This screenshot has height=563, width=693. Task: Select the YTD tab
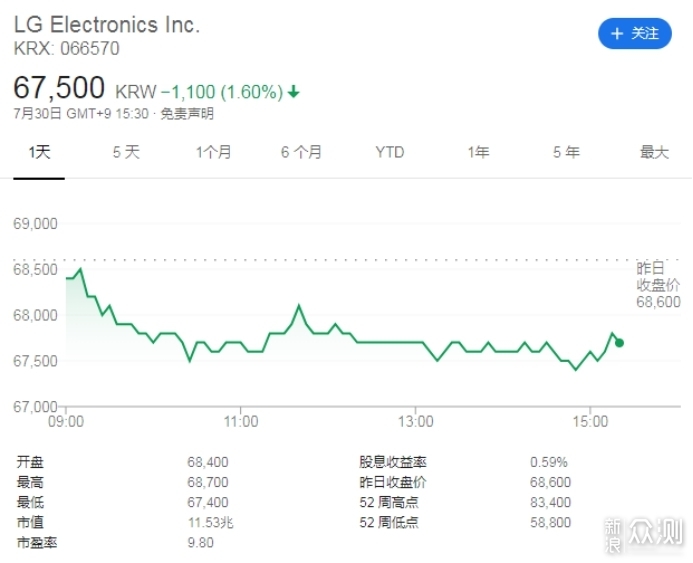click(x=389, y=152)
